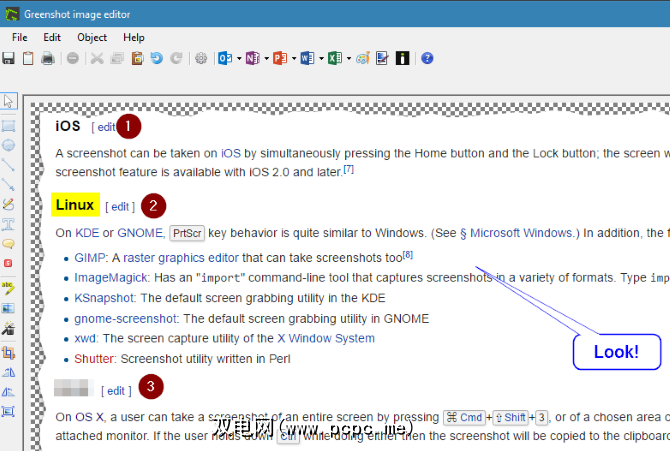This screenshot has width=670, height=451.
Task: Click the picture-with-pen export icon
Action: point(382,58)
